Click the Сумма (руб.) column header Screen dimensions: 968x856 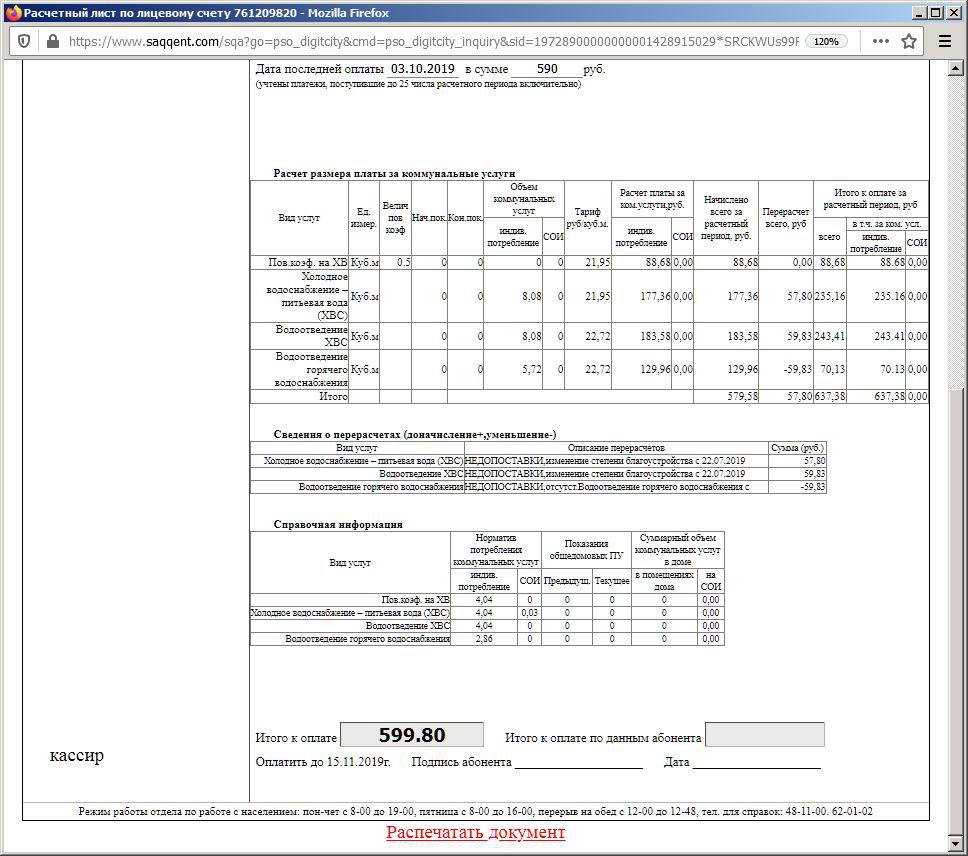tap(797, 448)
